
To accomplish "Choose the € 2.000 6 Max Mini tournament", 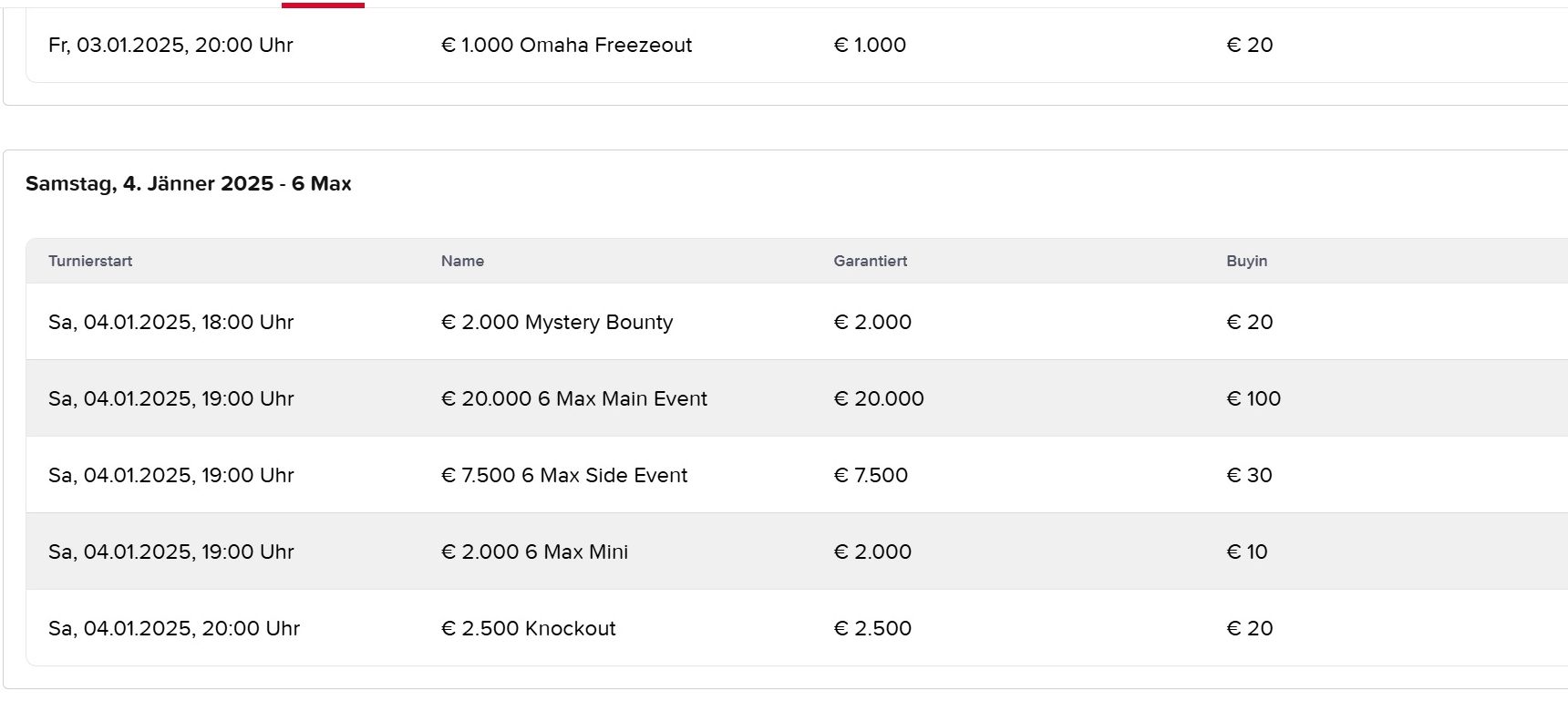I will pyautogui.click(x=534, y=552).
